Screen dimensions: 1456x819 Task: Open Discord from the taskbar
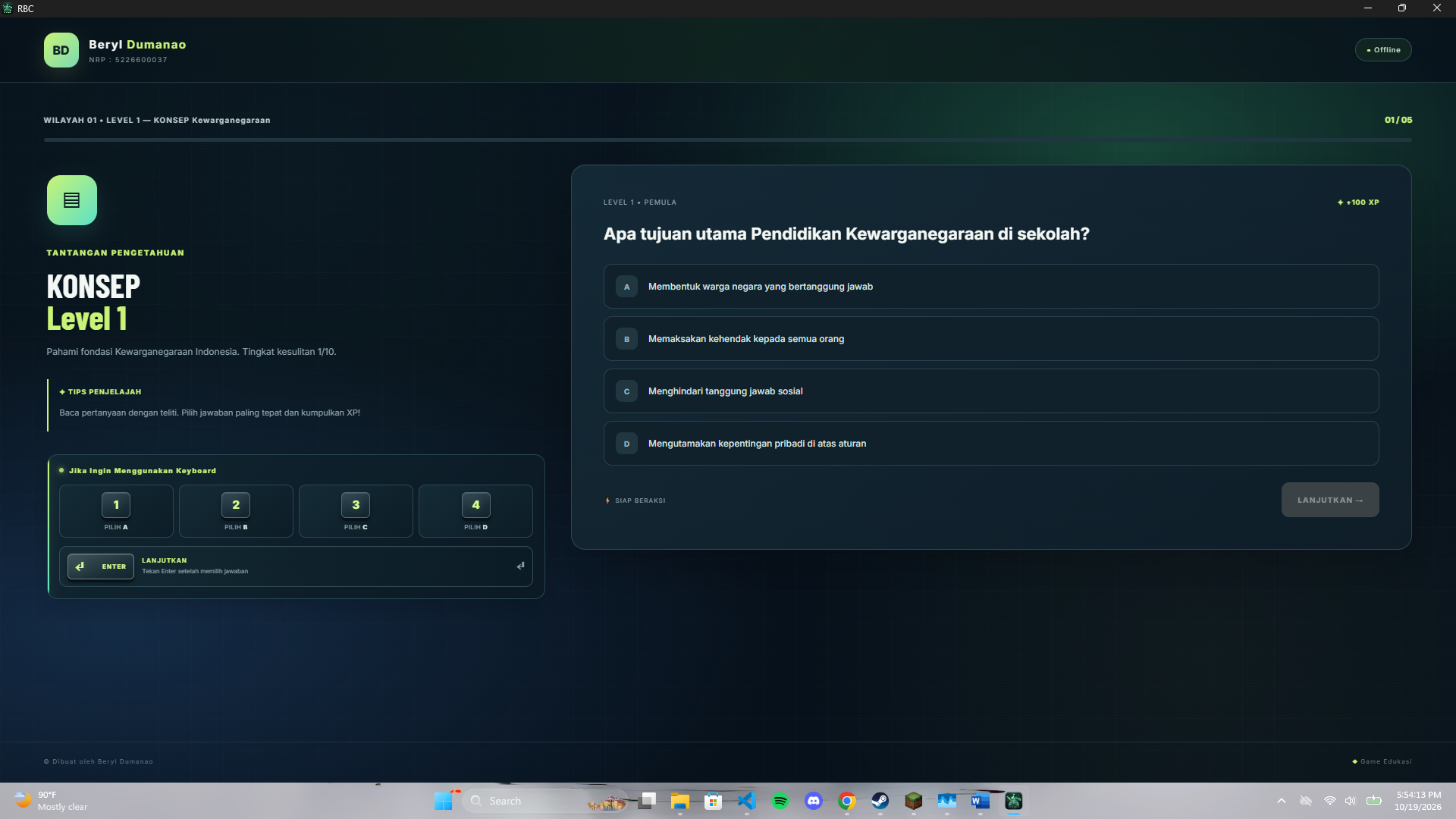coord(814,801)
